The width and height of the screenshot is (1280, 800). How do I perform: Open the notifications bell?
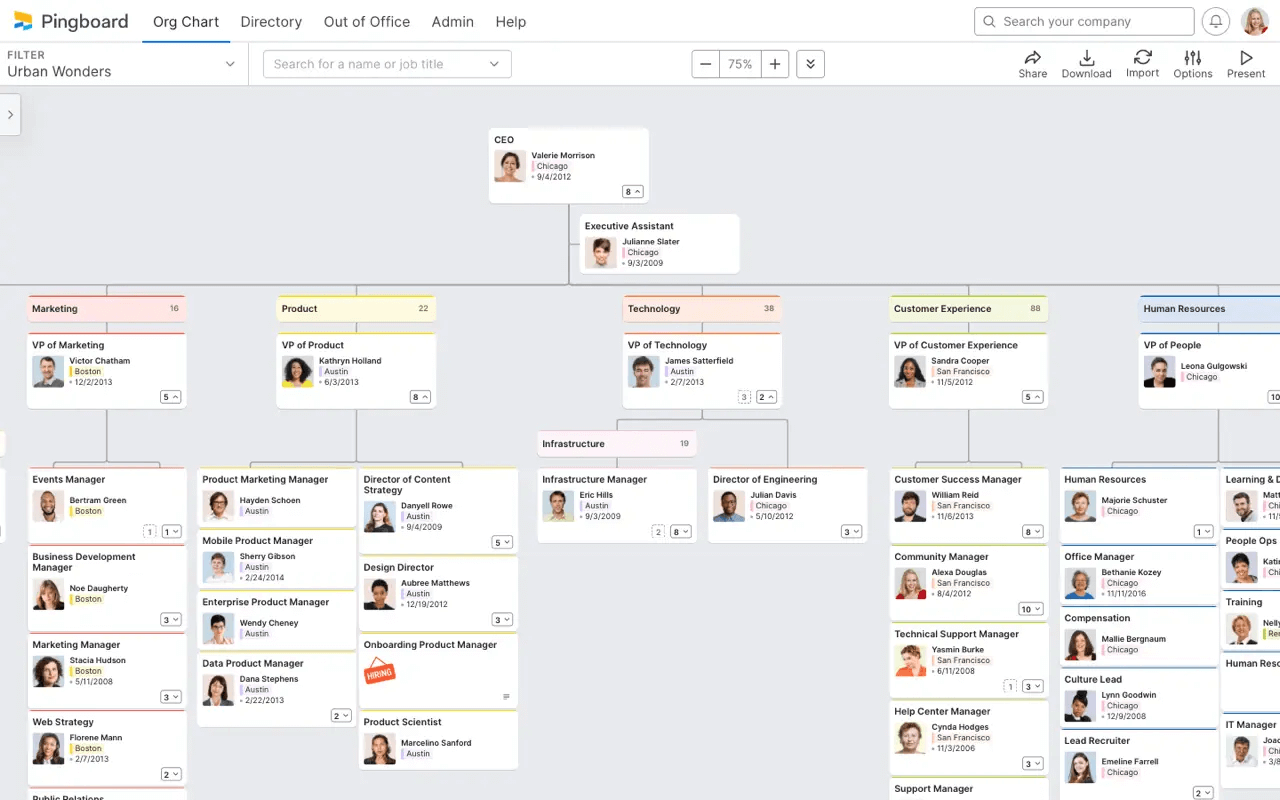pos(1216,21)
